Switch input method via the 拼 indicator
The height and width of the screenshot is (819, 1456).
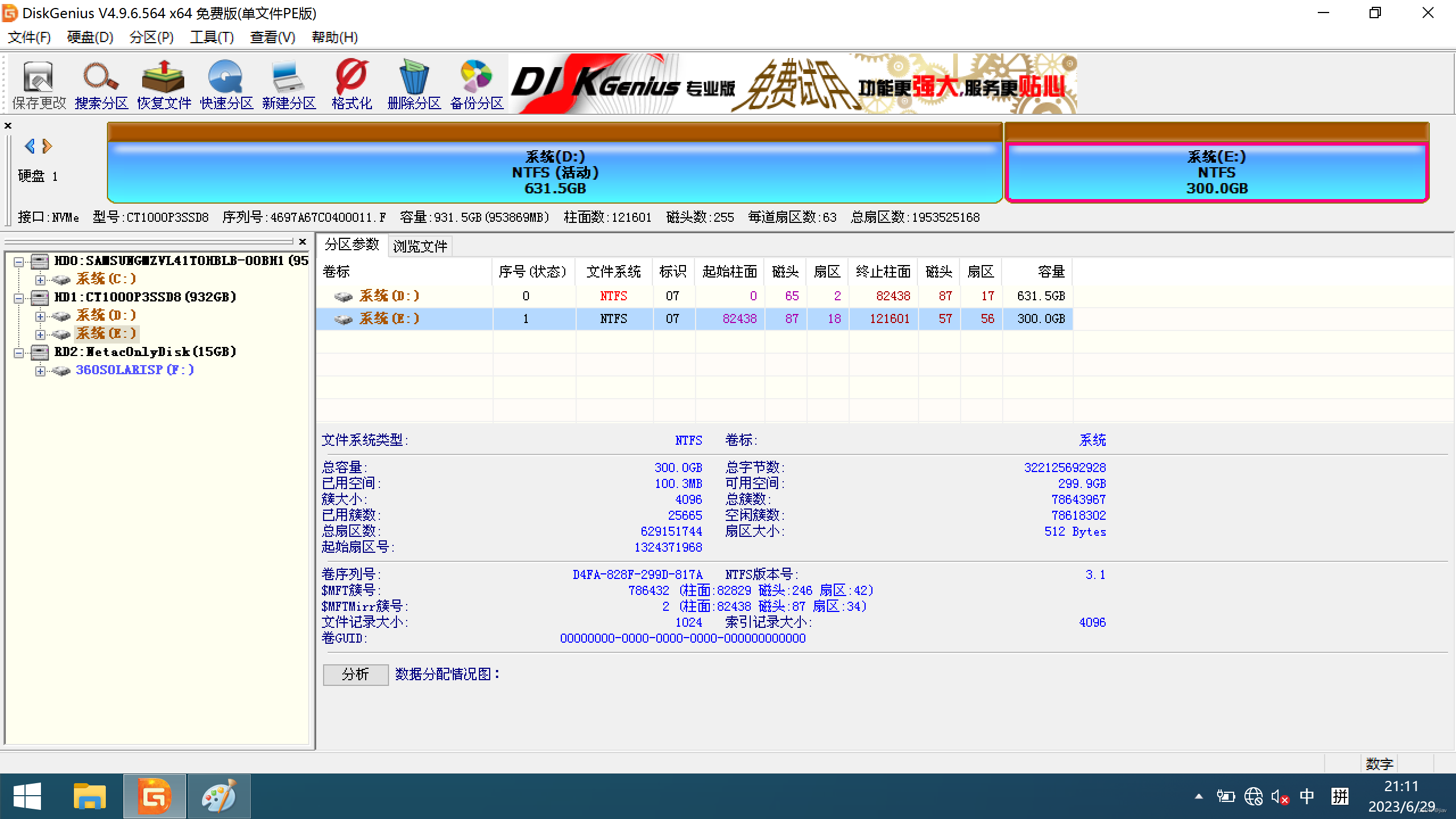tap(1339, 797)
